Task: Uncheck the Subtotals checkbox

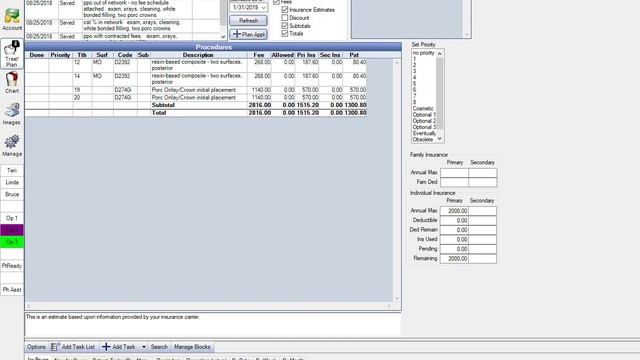Action: click(x=285, y=26)
